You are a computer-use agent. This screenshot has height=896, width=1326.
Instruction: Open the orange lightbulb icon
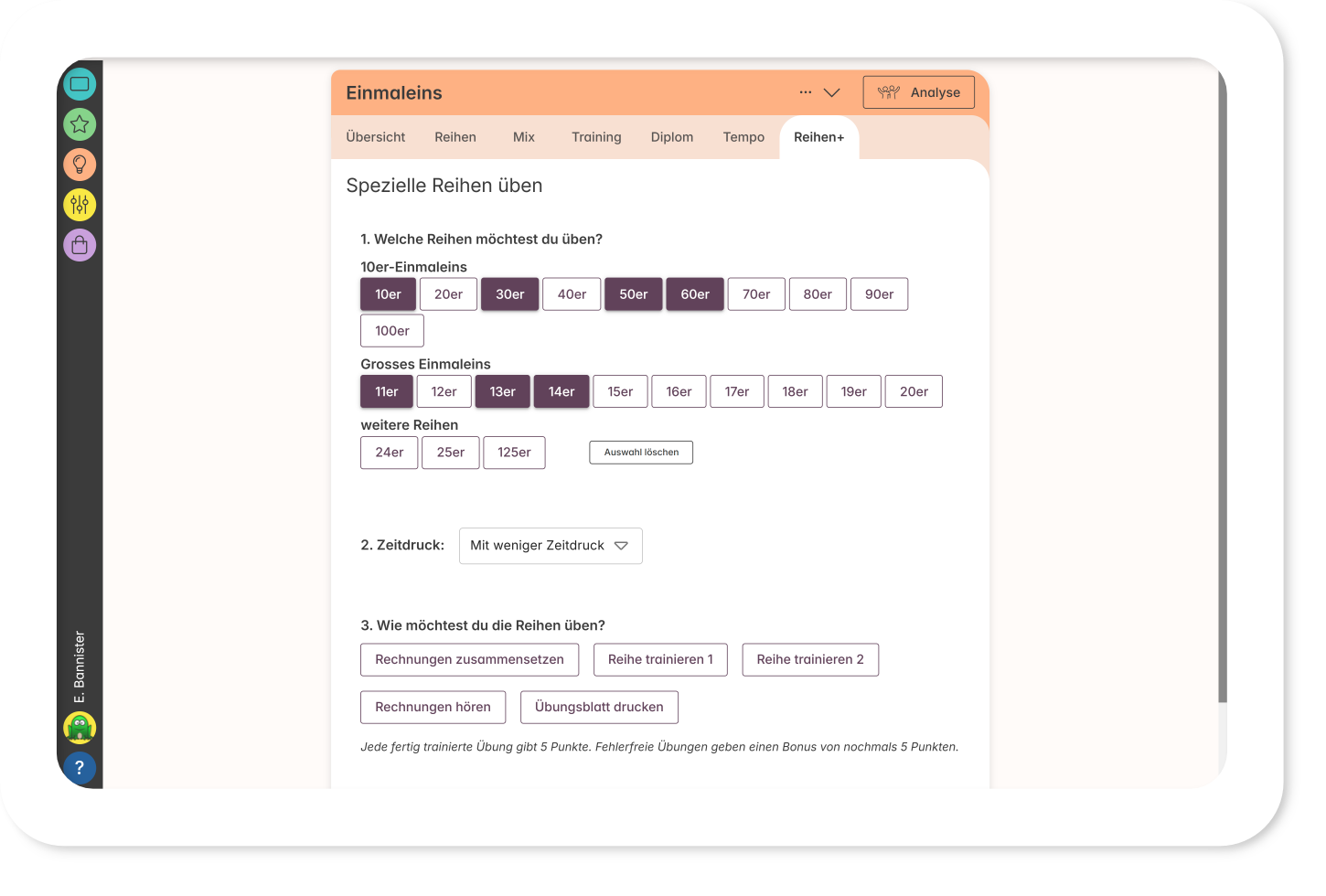click(80, 165)
